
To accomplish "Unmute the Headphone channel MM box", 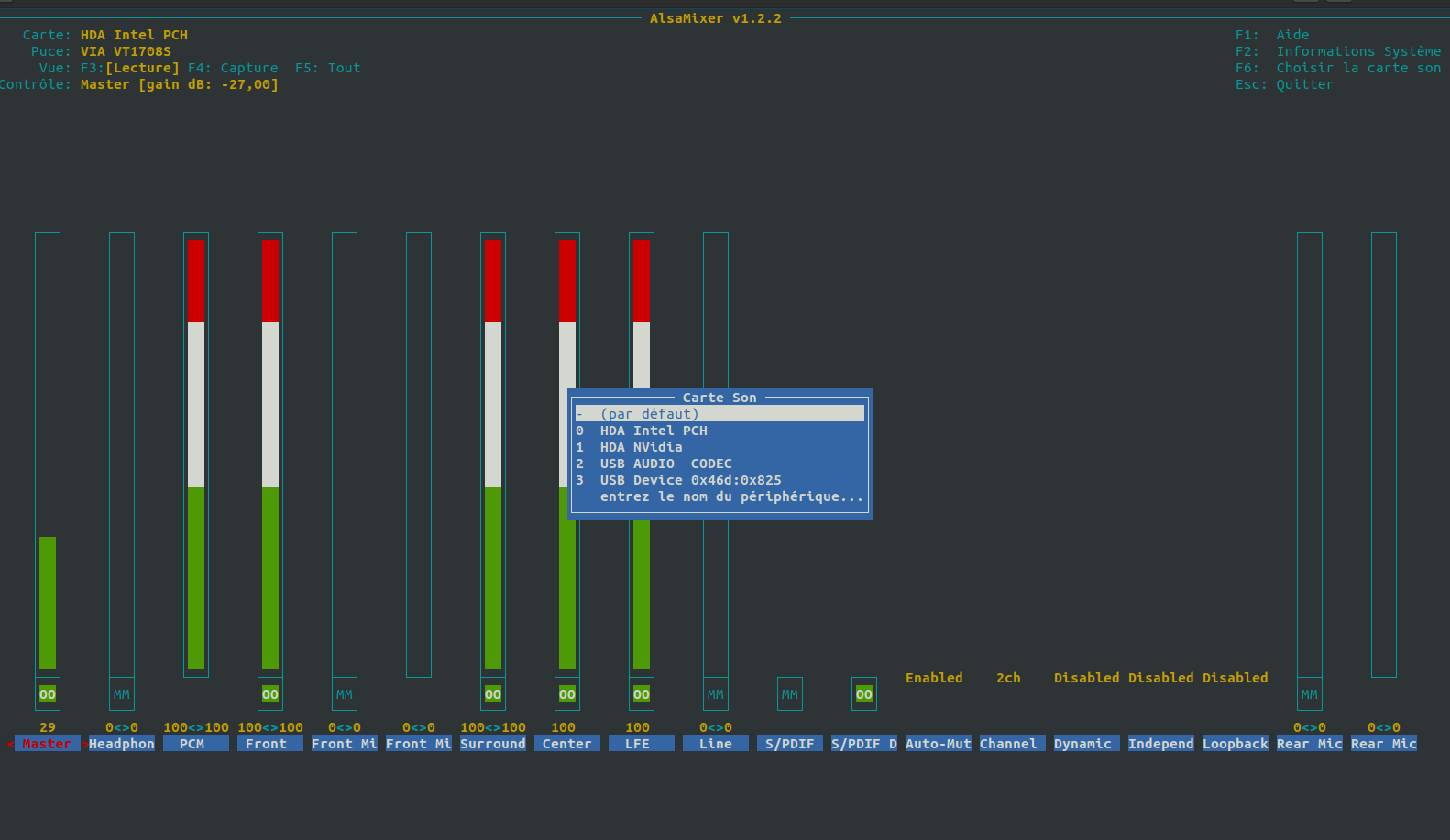I will [x=122, y=694].
